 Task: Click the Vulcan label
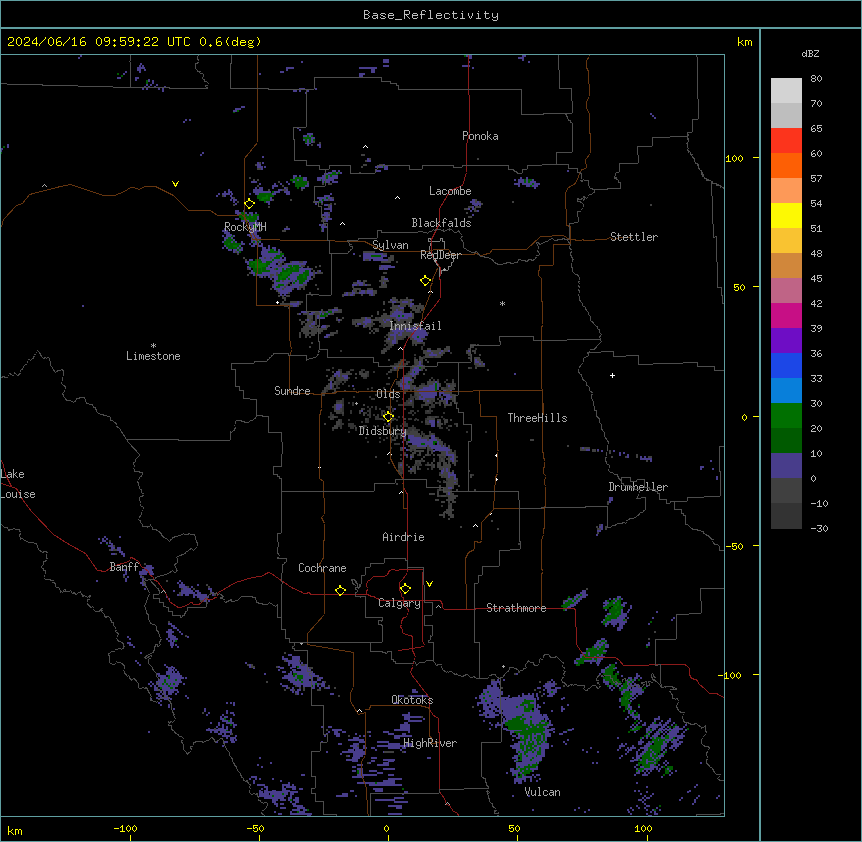(x=543, y=792)
